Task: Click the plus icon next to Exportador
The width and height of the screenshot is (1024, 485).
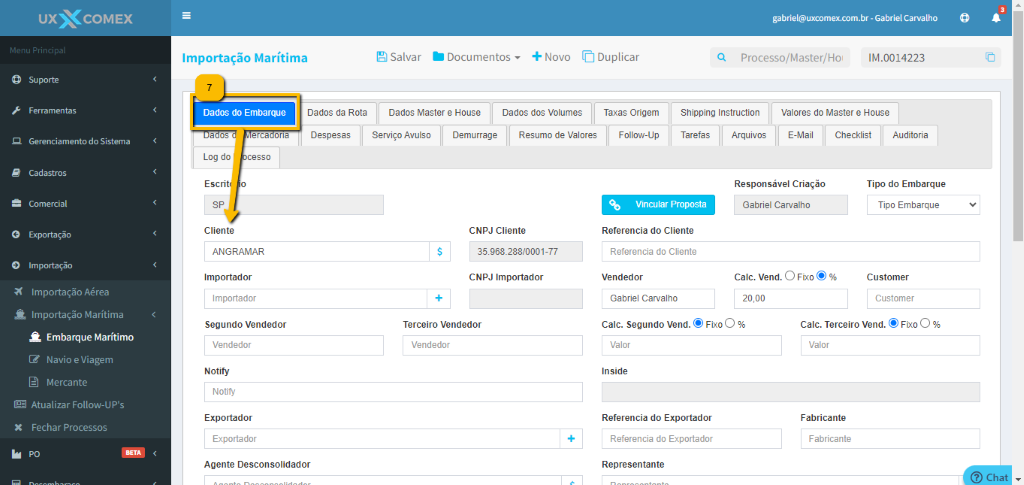Action: coord(571,439)
